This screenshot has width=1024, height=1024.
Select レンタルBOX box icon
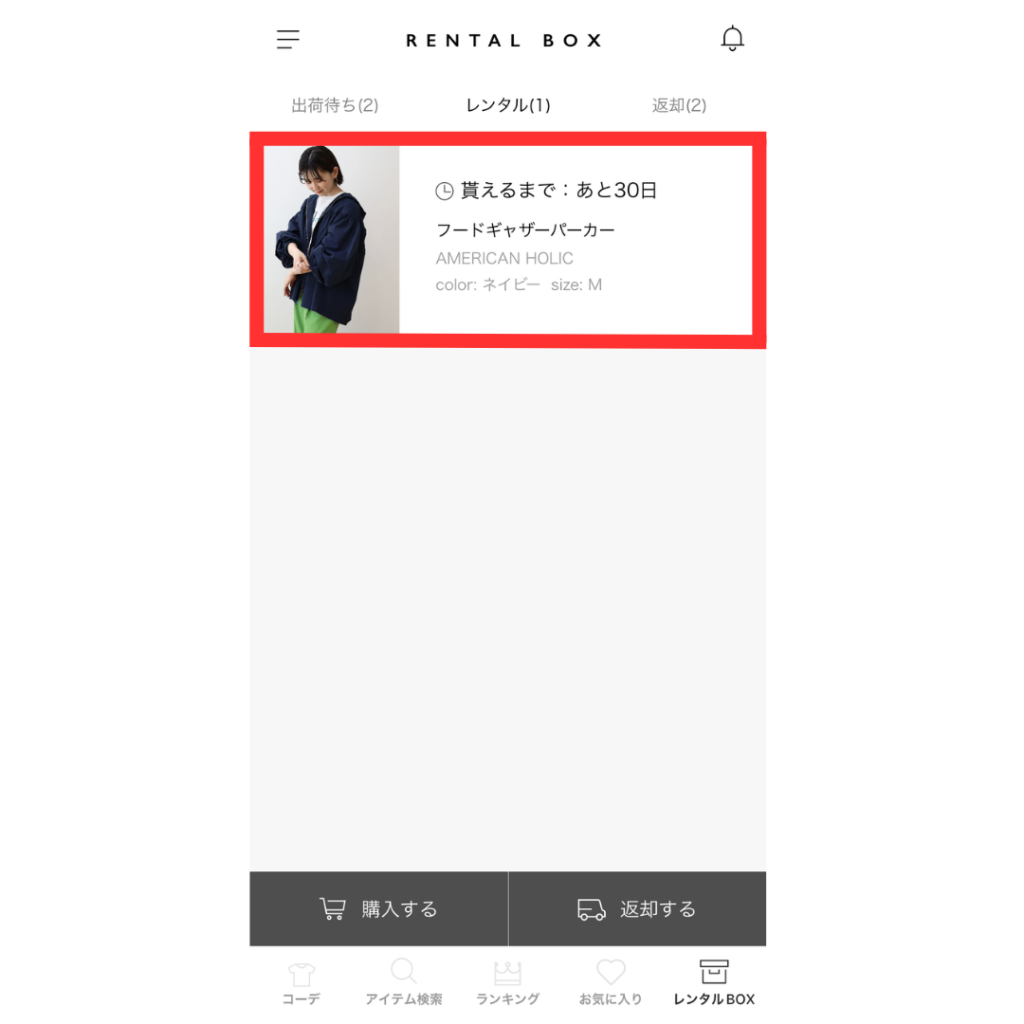pos(714,972)
